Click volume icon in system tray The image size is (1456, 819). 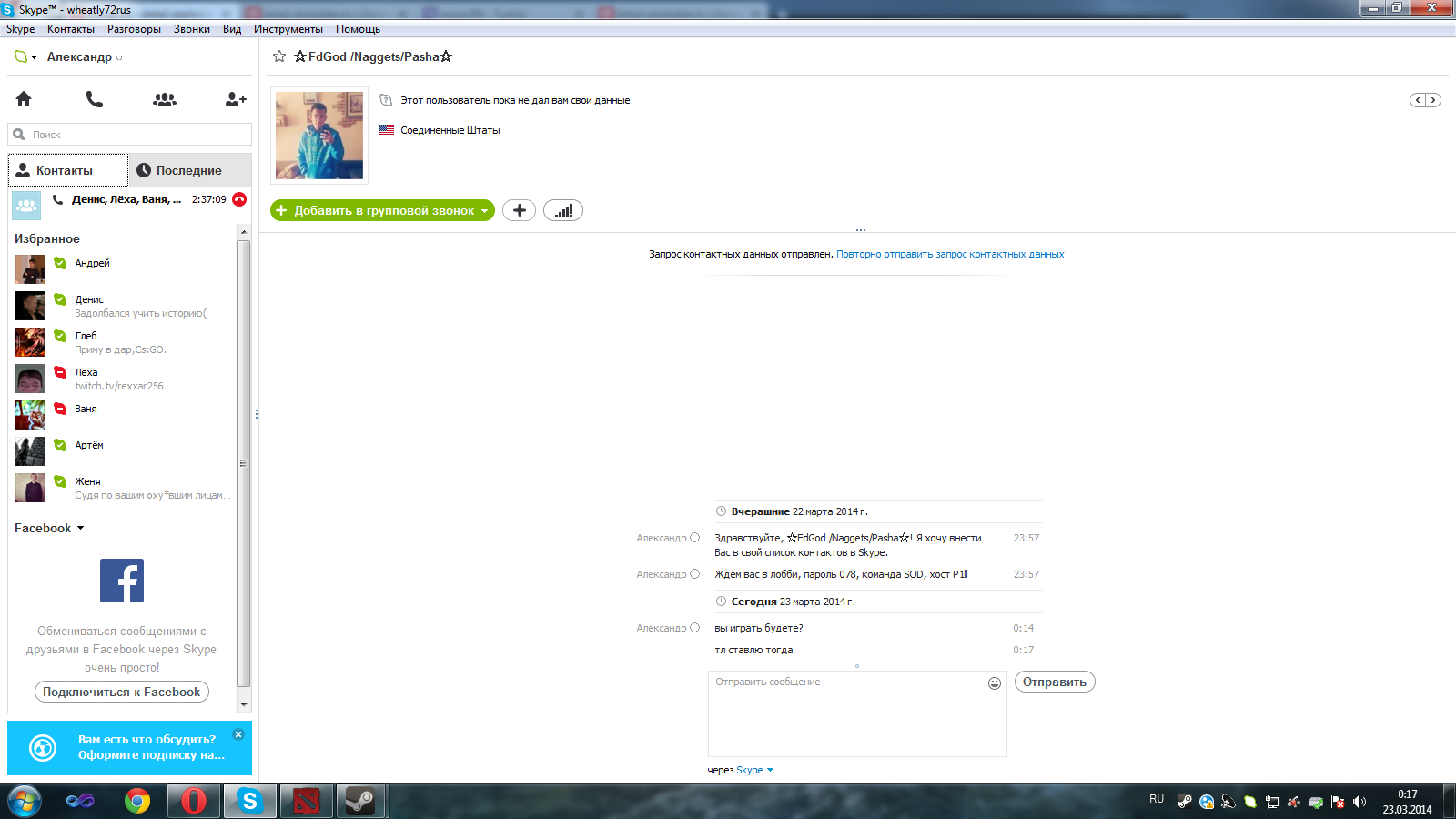[x=1360, y=802]
